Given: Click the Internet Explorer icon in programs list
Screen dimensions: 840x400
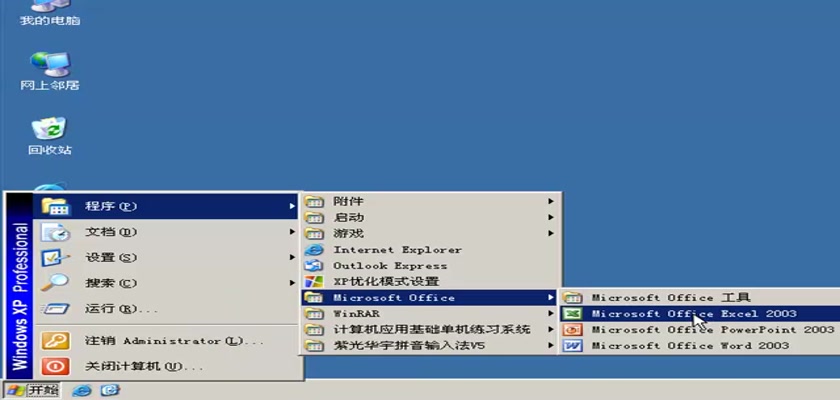Looking at the screenshot, I should [314, 250].
